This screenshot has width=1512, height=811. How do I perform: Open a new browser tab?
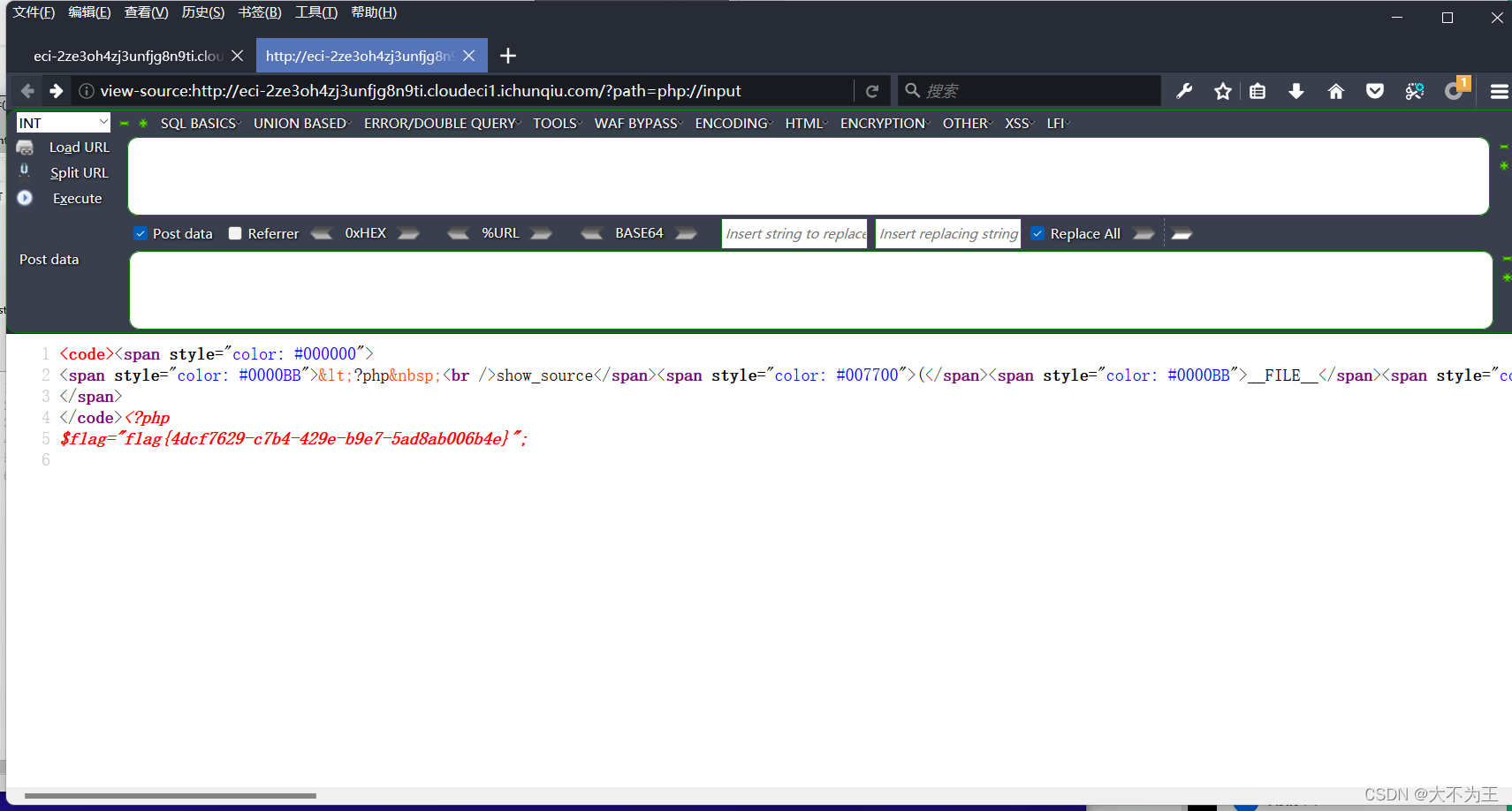coord(507,56)
